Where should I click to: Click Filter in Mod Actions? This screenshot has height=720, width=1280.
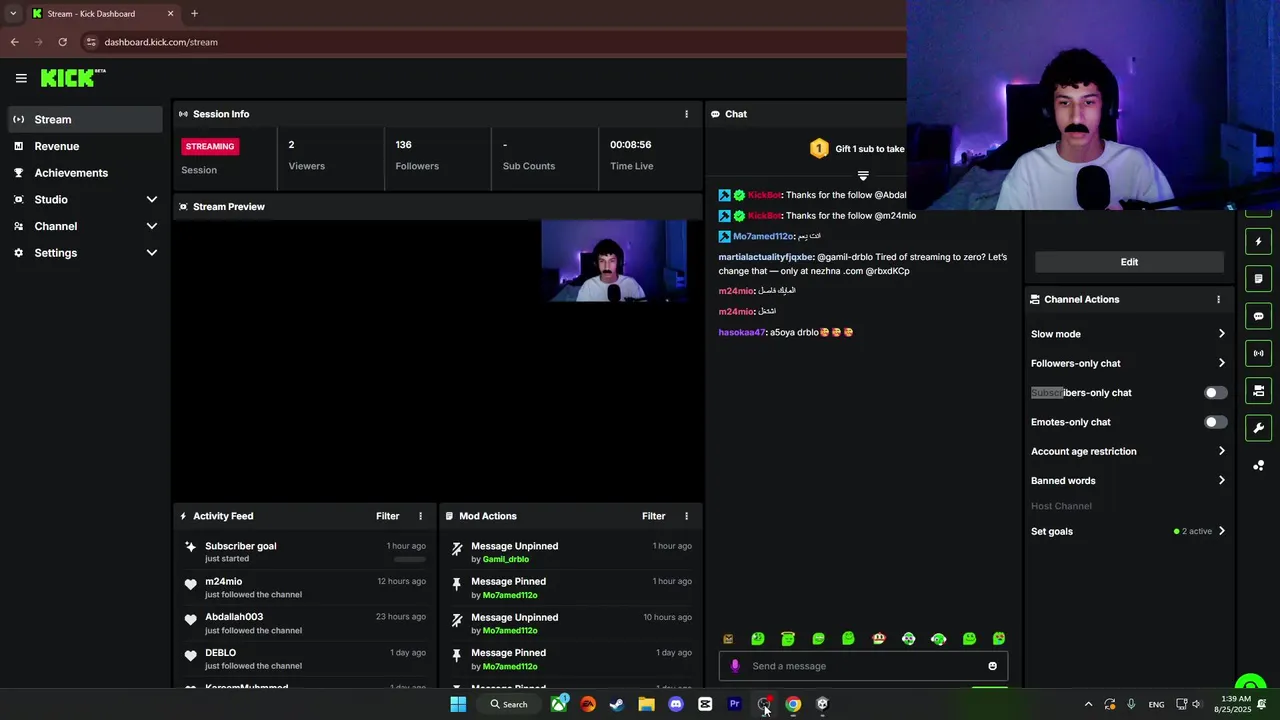653,516
